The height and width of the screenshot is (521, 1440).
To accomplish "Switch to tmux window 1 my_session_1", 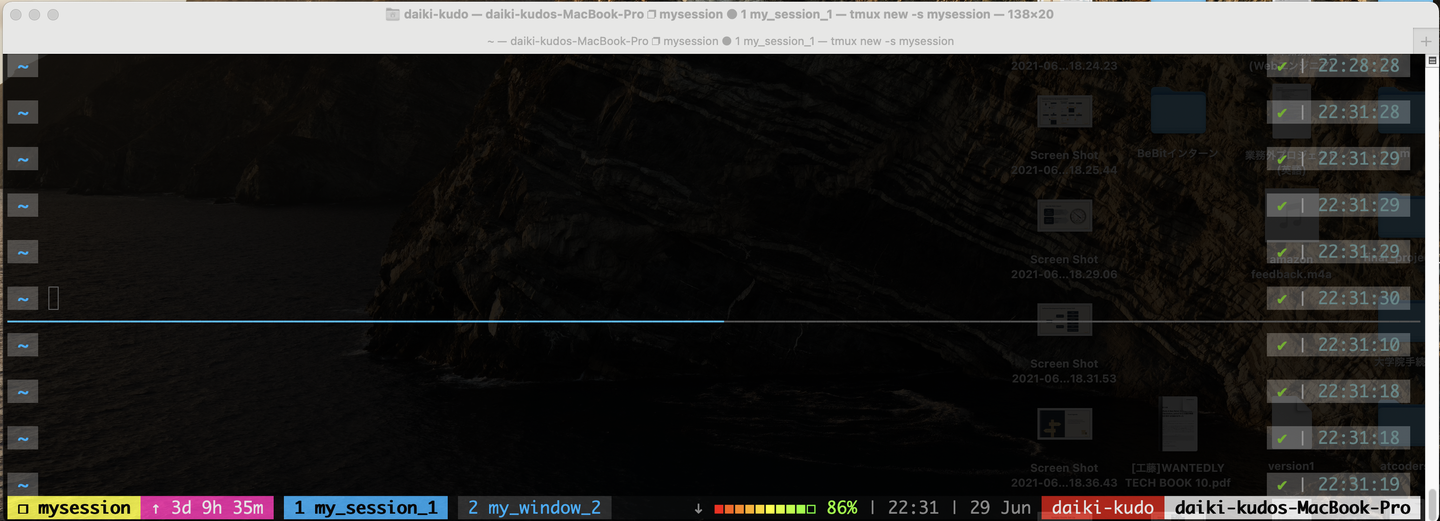I will coord(366,508).
